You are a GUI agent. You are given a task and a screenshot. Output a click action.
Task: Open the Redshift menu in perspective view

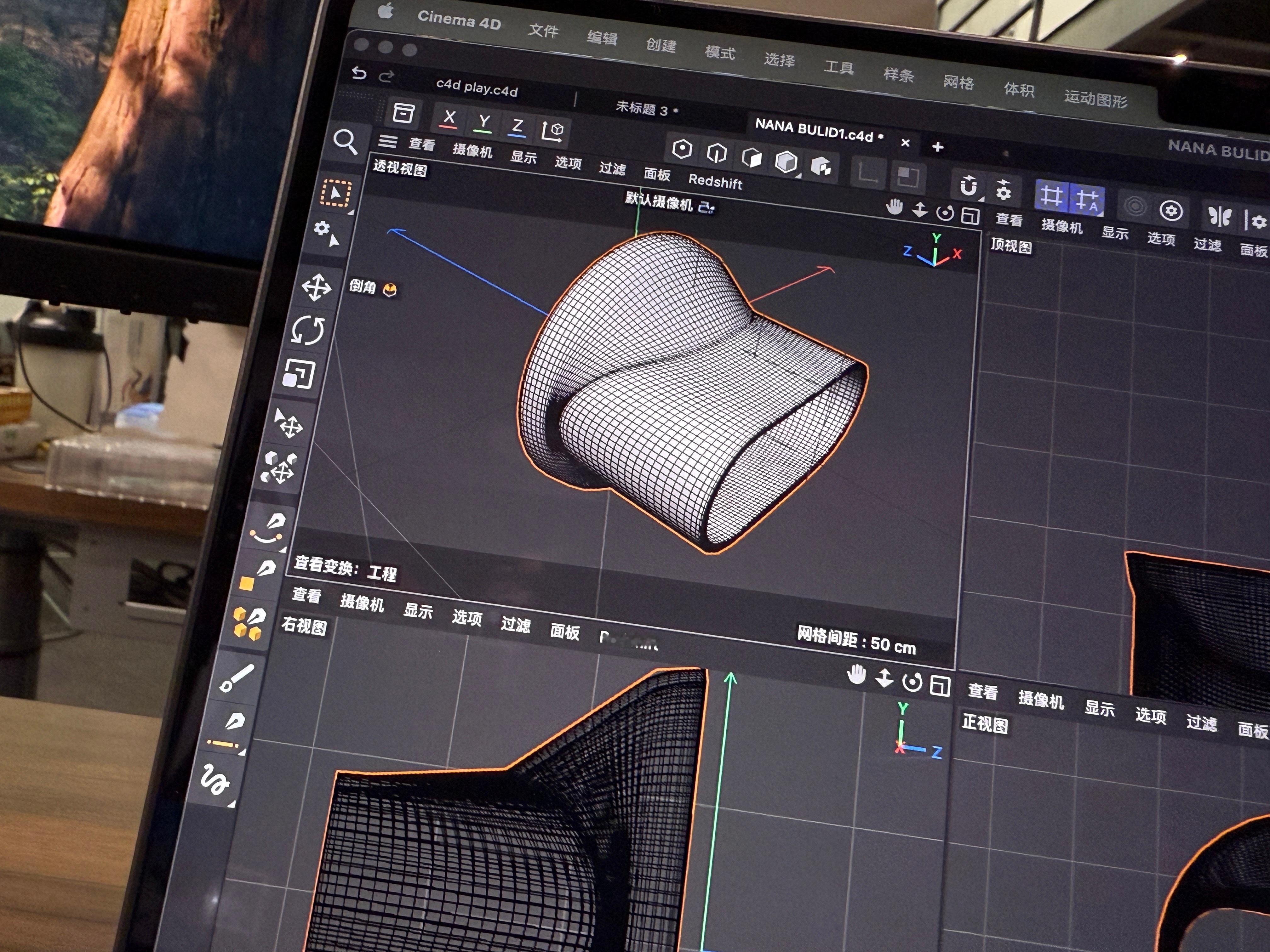click(x=715, y=181)
